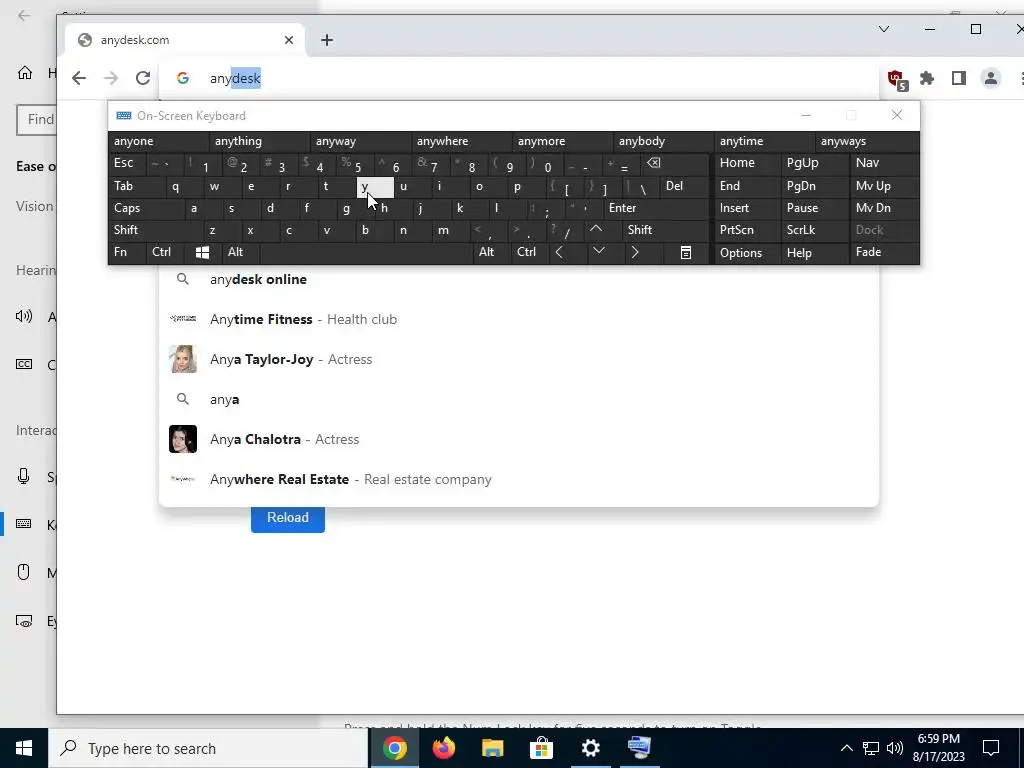
Task: Reload the page using Chrome's refresh icon
Action: point(143,78)
